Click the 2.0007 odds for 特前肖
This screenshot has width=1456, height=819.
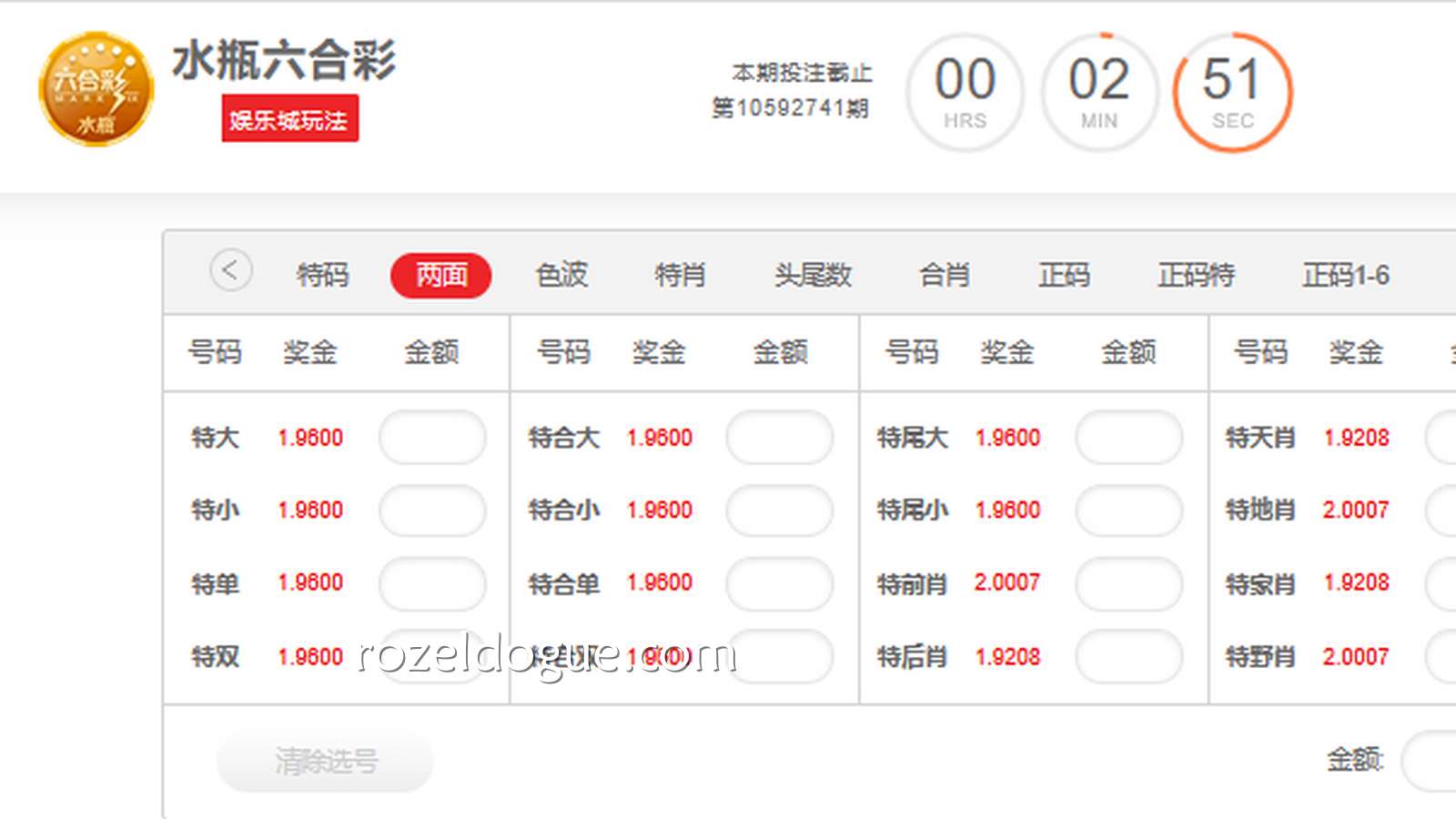pyautogui.click(x=1007, y=582)
